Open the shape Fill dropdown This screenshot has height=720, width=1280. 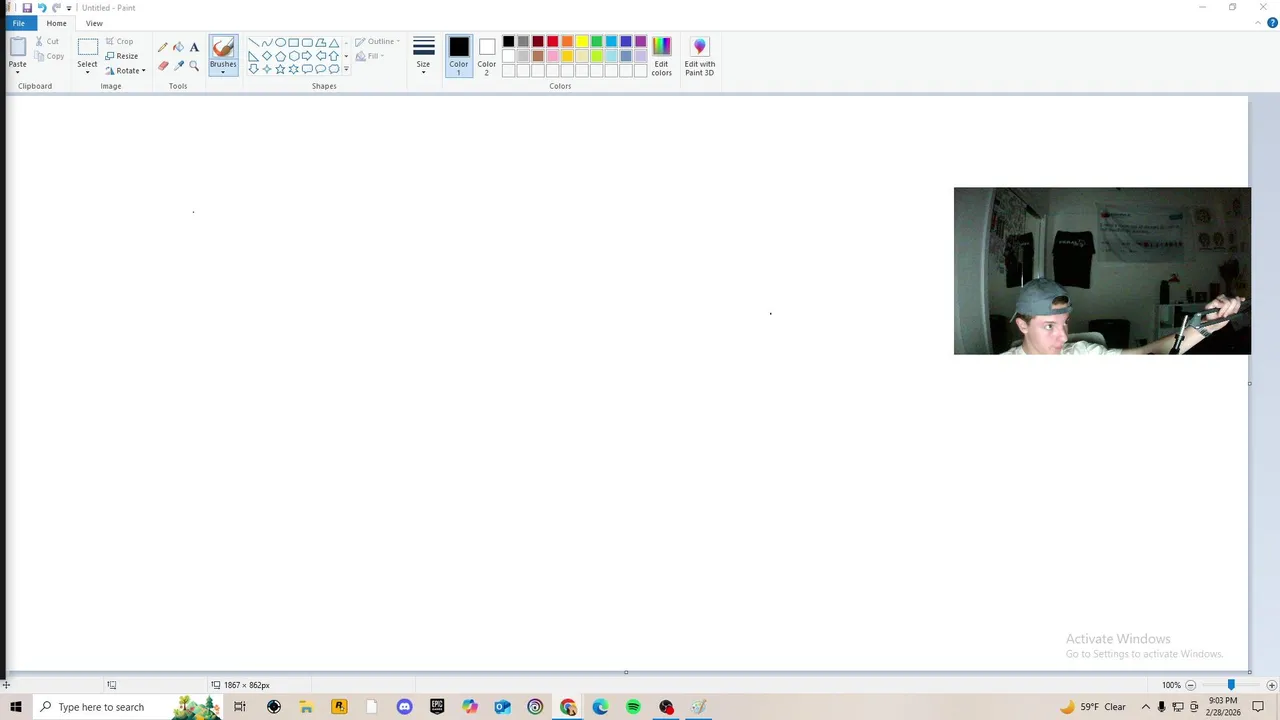tap(370, 56)
